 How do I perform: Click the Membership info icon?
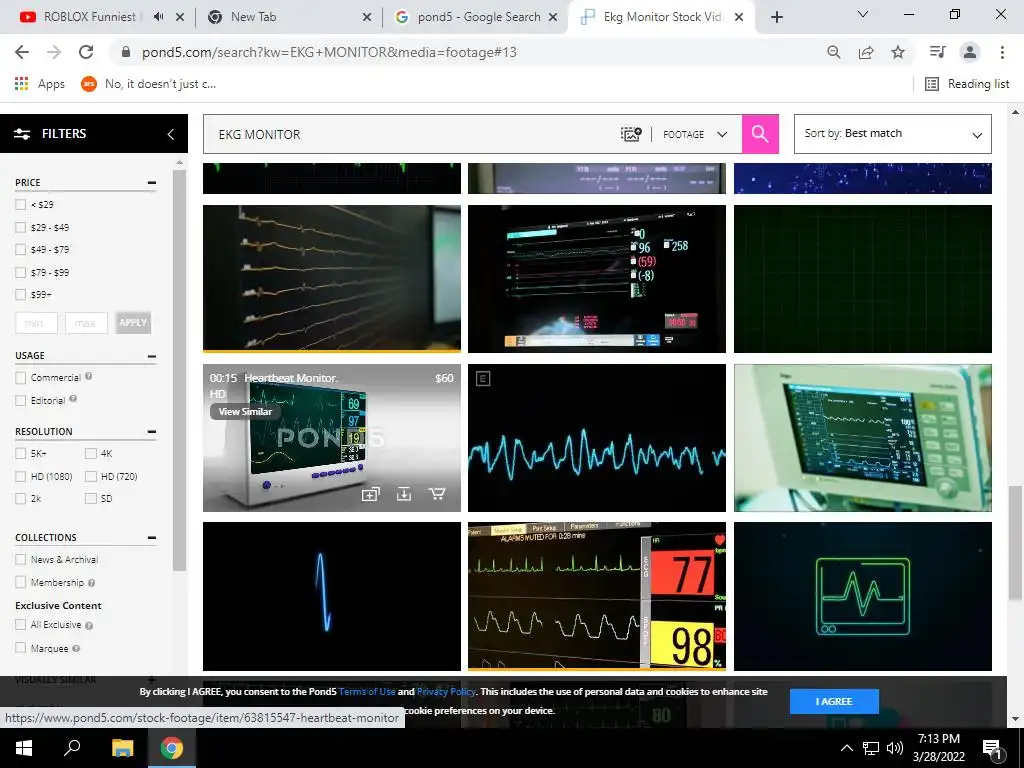tap(91, 583)
